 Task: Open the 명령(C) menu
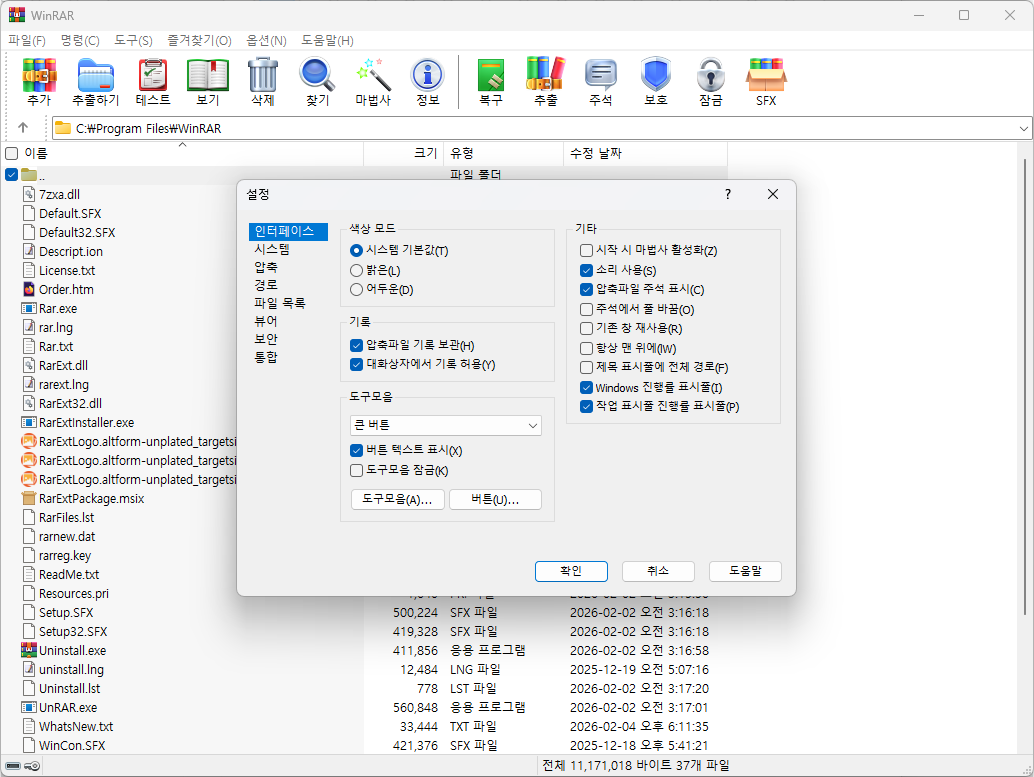80,41
